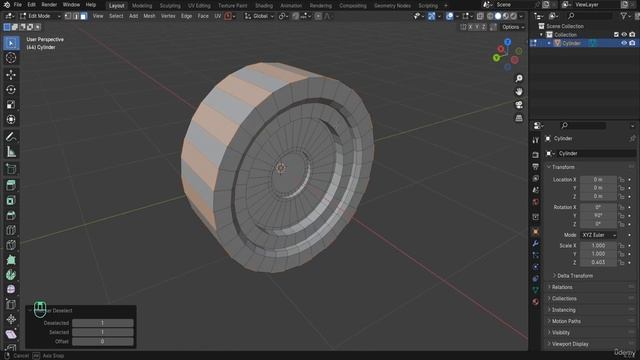Open Edit Mode dropdown
Image resolution: width=640 pixels, height=360 pixels.
click(40, 16)
